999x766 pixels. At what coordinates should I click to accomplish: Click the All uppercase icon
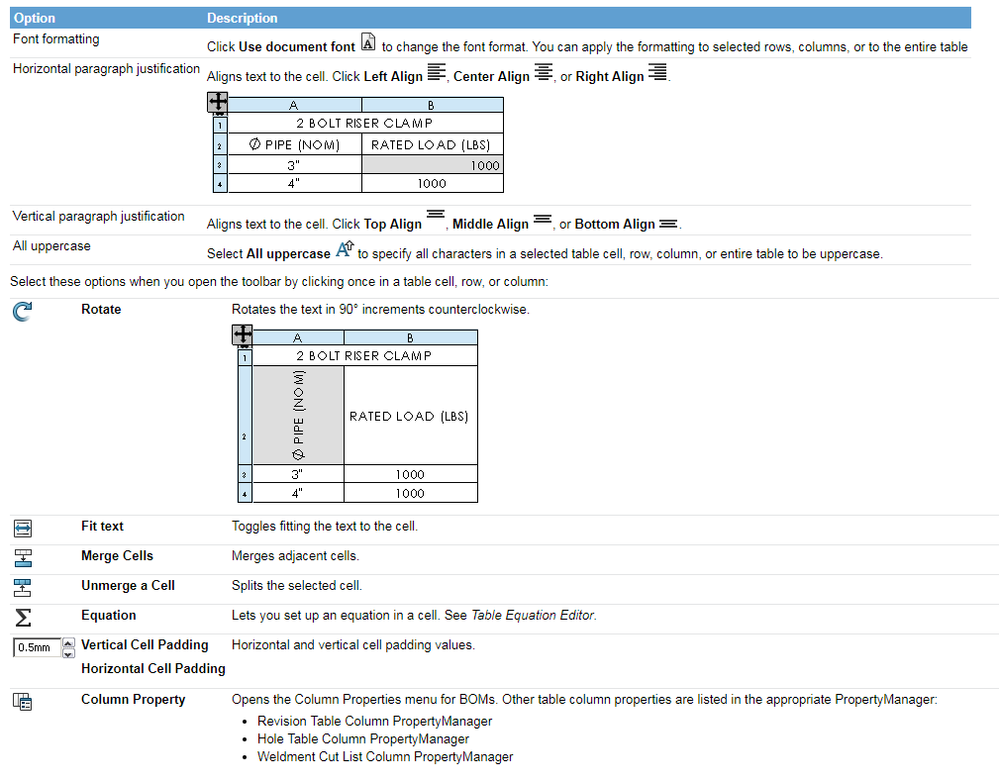coord(344,249)
